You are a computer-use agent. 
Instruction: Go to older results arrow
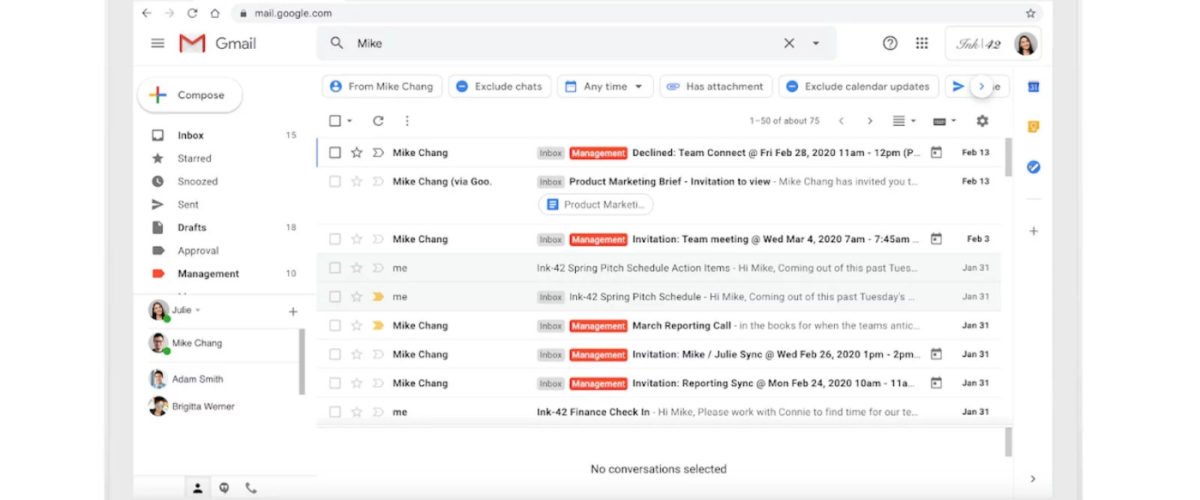[x=870, y=121]
